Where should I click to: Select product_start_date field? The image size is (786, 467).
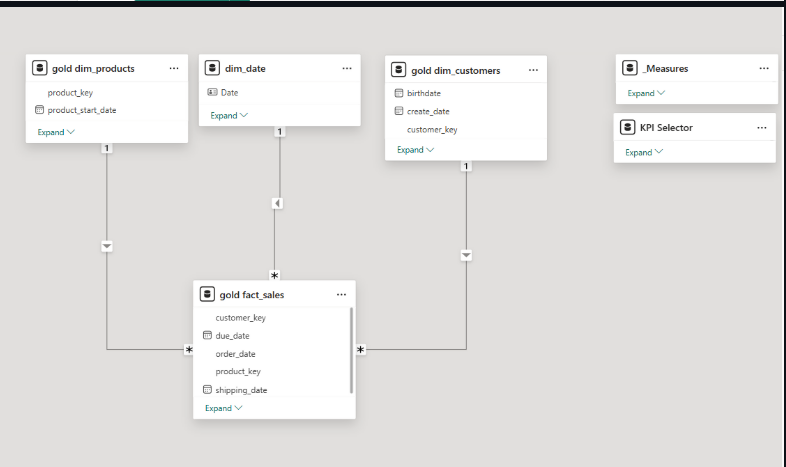[82, 110]
